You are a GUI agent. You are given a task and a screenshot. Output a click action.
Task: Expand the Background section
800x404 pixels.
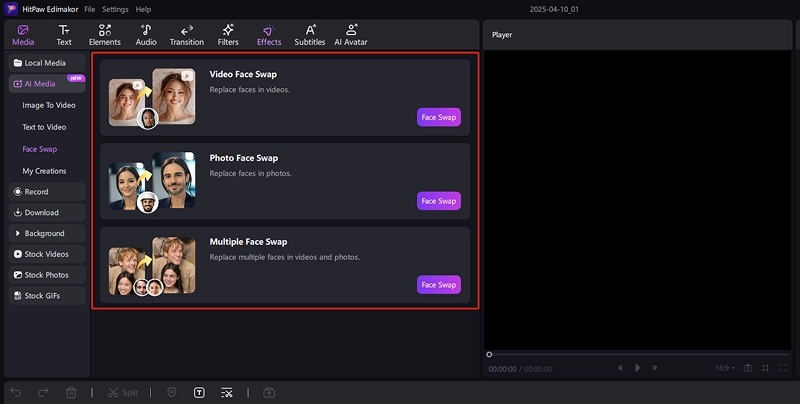pos(47,233)
